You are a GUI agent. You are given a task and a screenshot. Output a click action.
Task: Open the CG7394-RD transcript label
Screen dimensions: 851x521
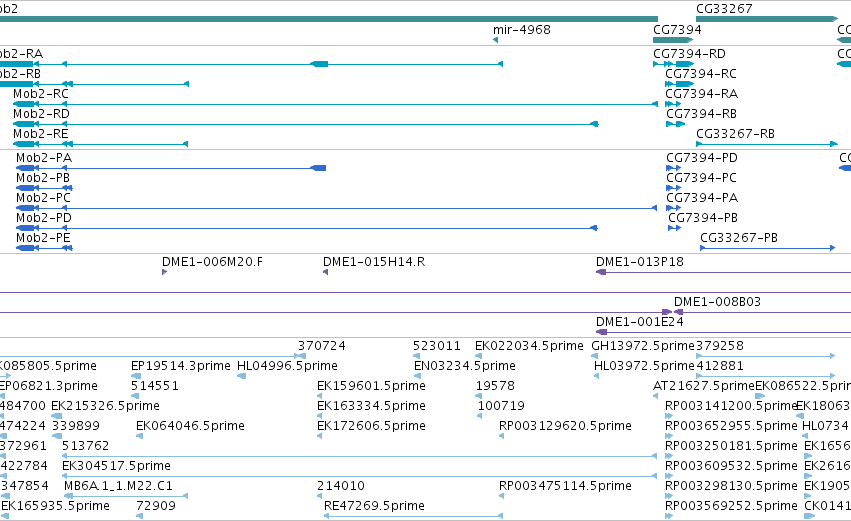pyautogui.click(x=689, y=54)
